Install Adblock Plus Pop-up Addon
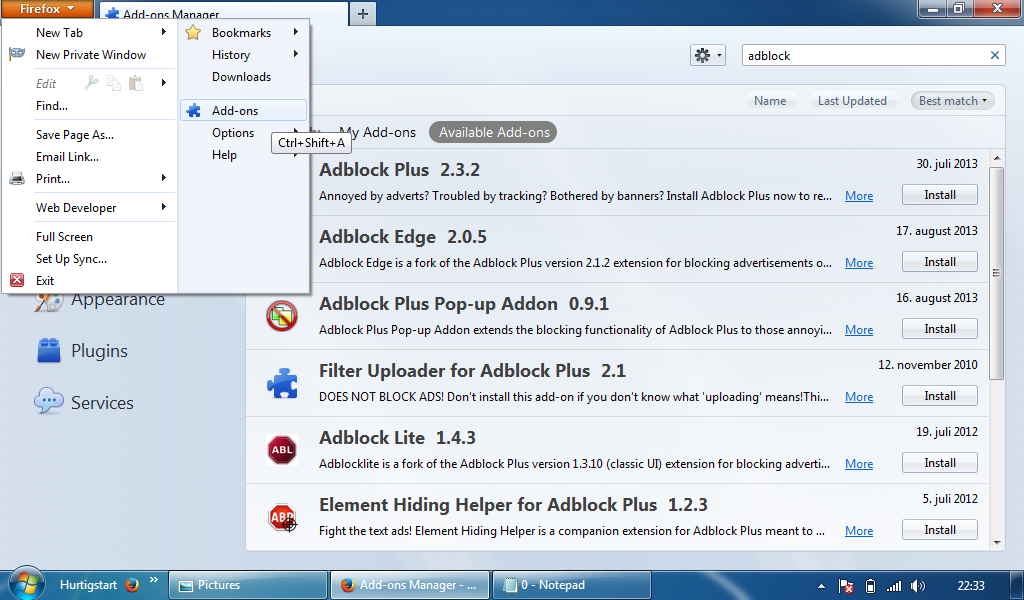Screen dimensions: 1024x600 pyautogui.click(x=940, y=329)
